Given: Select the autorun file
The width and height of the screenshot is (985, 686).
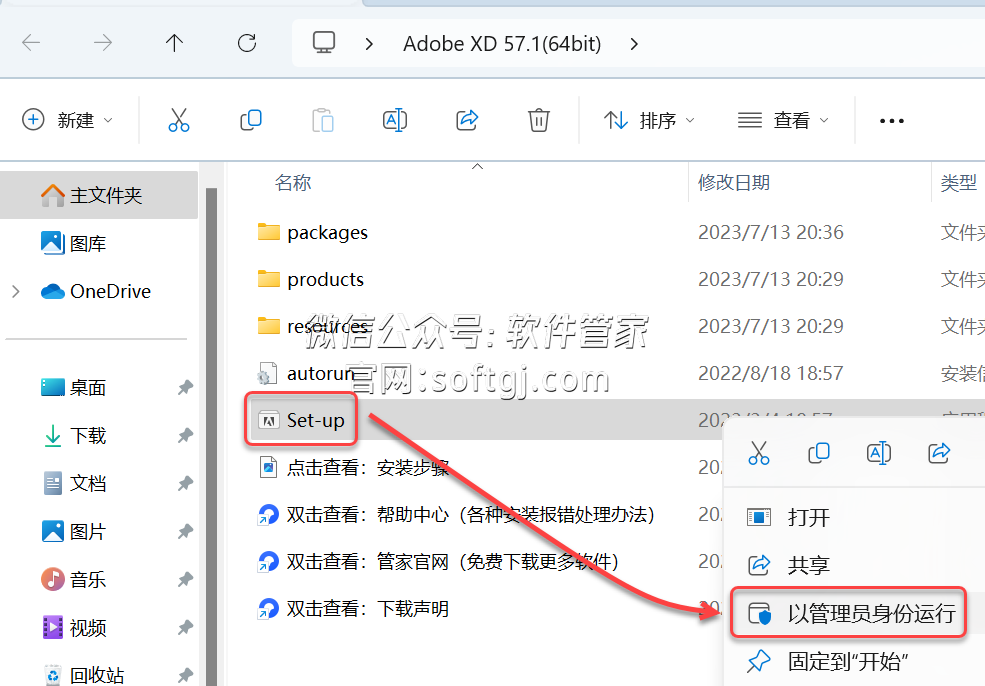Looking at the screenshot, I should click(x=305, y=373).
